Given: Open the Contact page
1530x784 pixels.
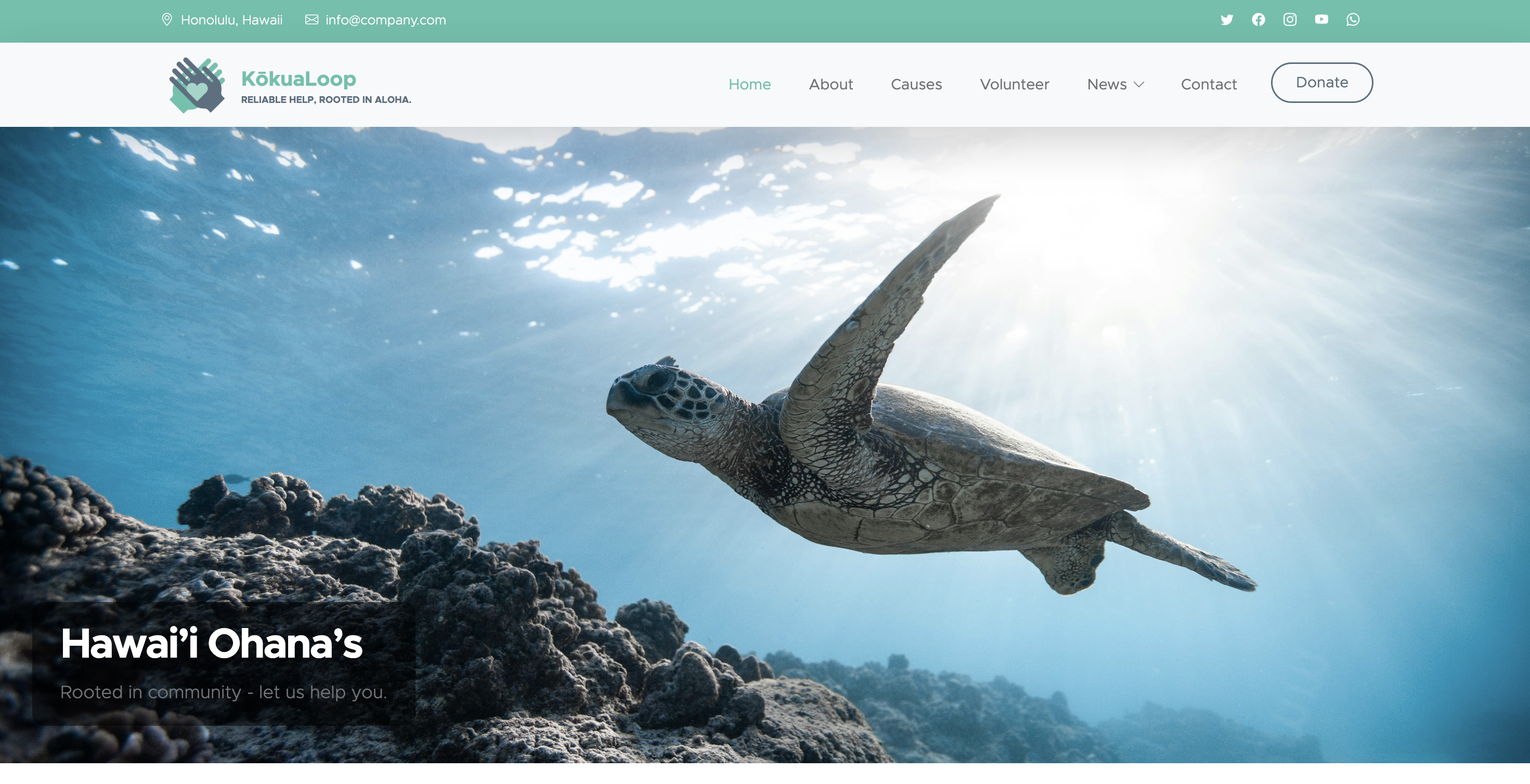Looking at the screenshot, I should [1209, 84].
